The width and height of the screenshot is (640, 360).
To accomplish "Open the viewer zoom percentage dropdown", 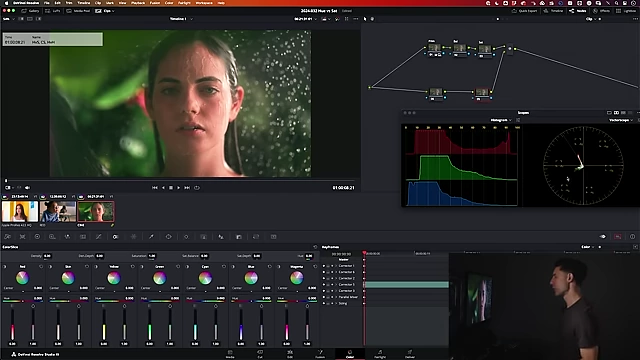I will point(10,19).
